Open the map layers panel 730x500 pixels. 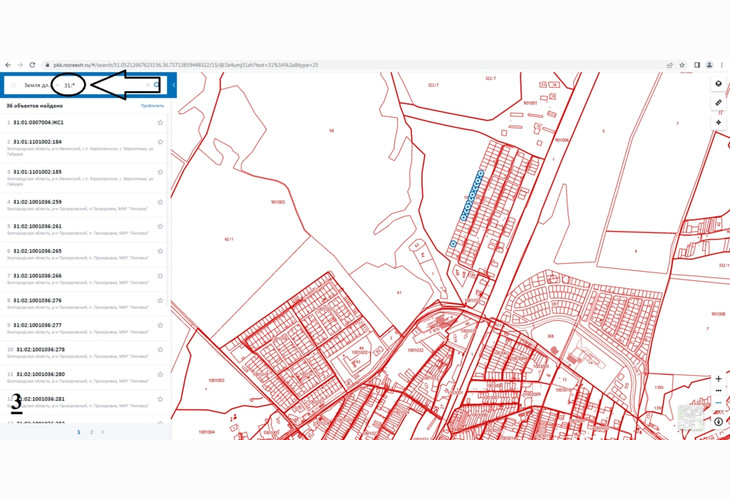pos(718,84)
